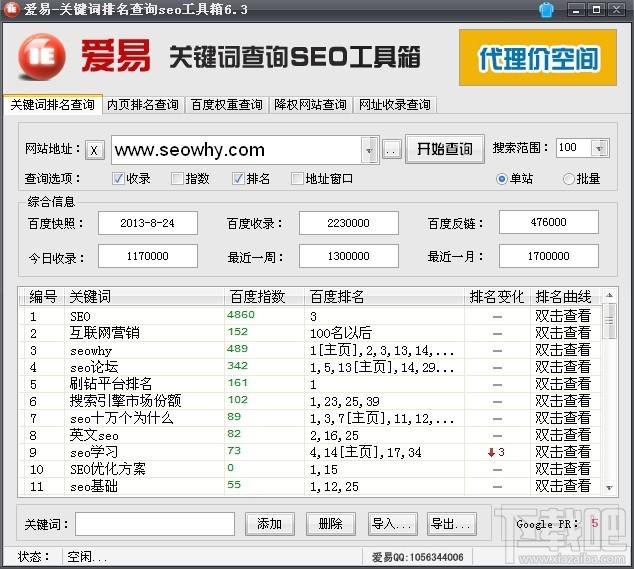Click the 今日收录 value field
Viewport: 634px width, 569px height.
pos(148,256)
